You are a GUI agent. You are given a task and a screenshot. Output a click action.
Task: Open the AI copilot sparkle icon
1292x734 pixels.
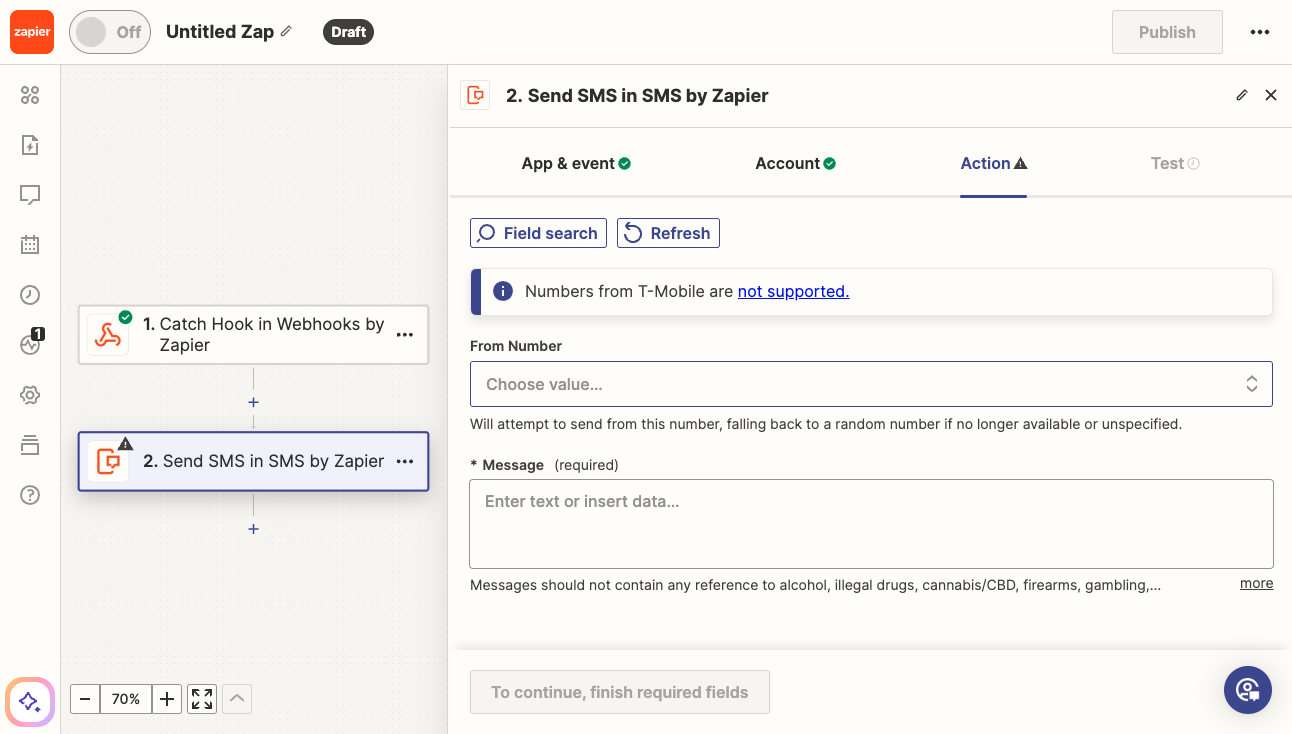pyautogui.click(x=30, y=701)
